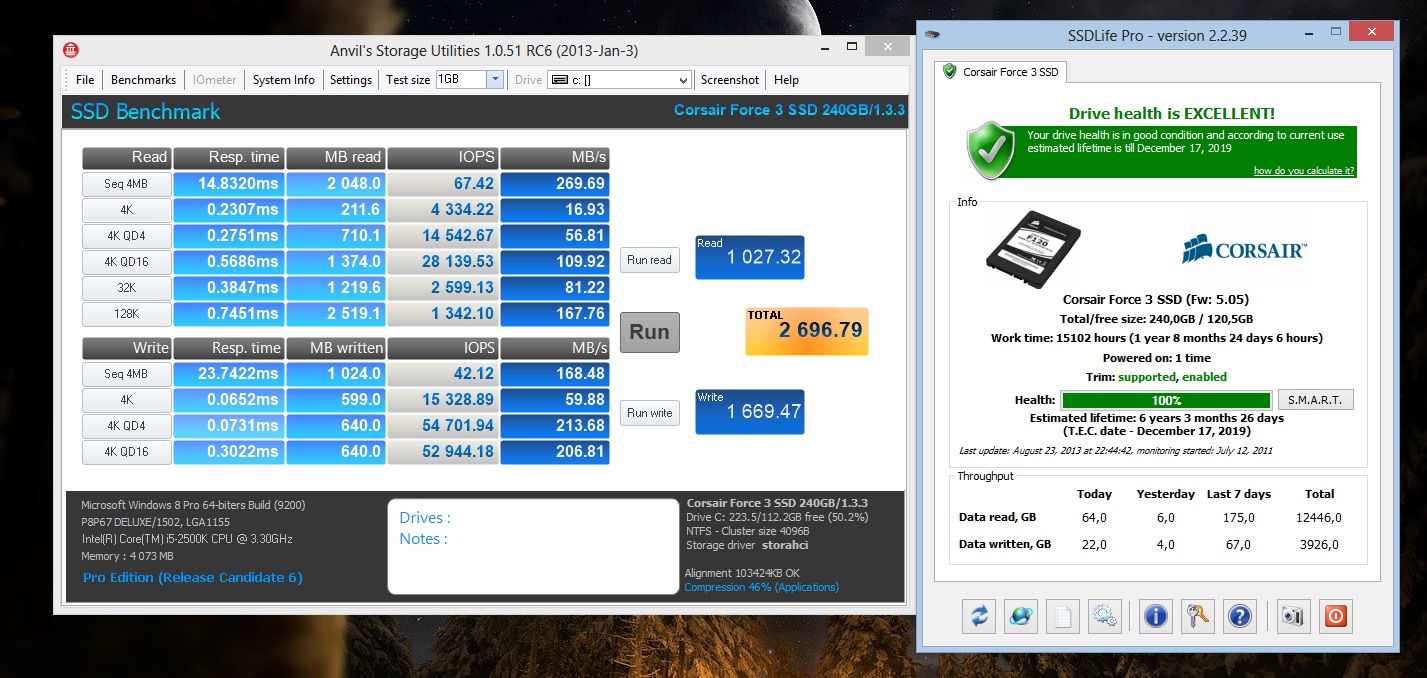The width and height of the screenshot is (1427, 678).
Task: Click the blue info icon in SSDLife
Action: pos(1156,616)
